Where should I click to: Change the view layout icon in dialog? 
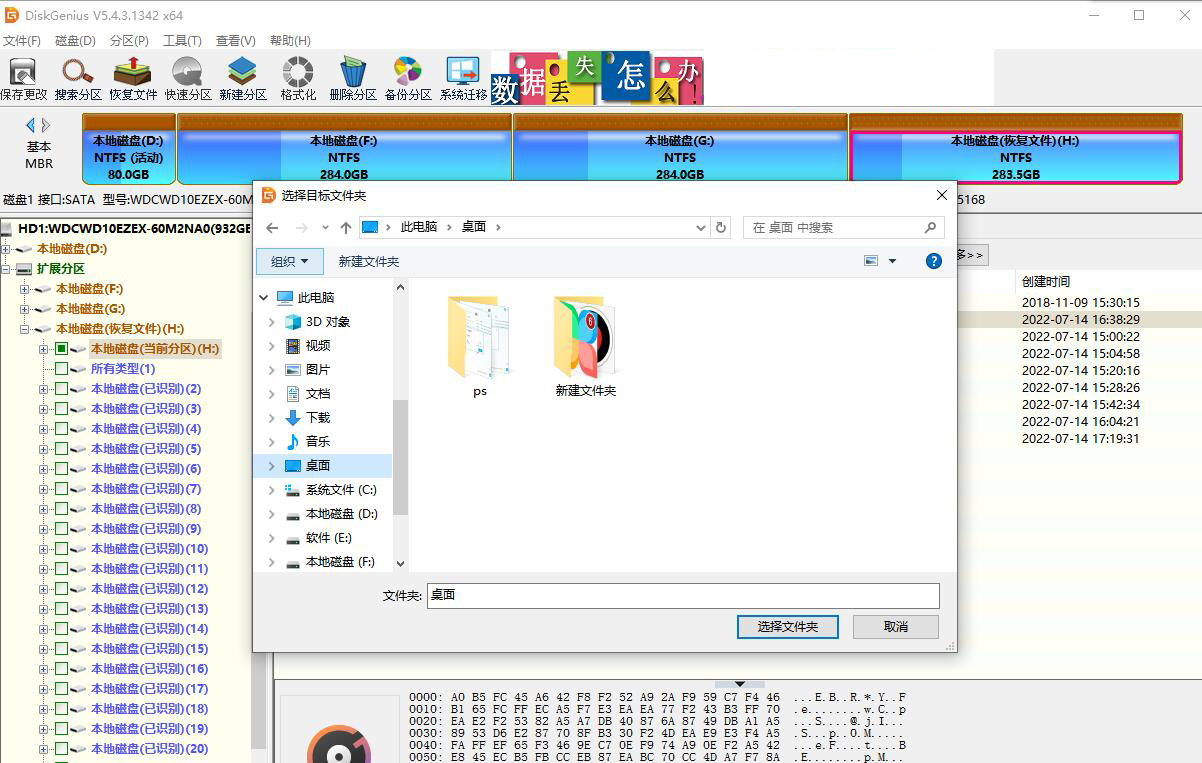tap(871, 261)
